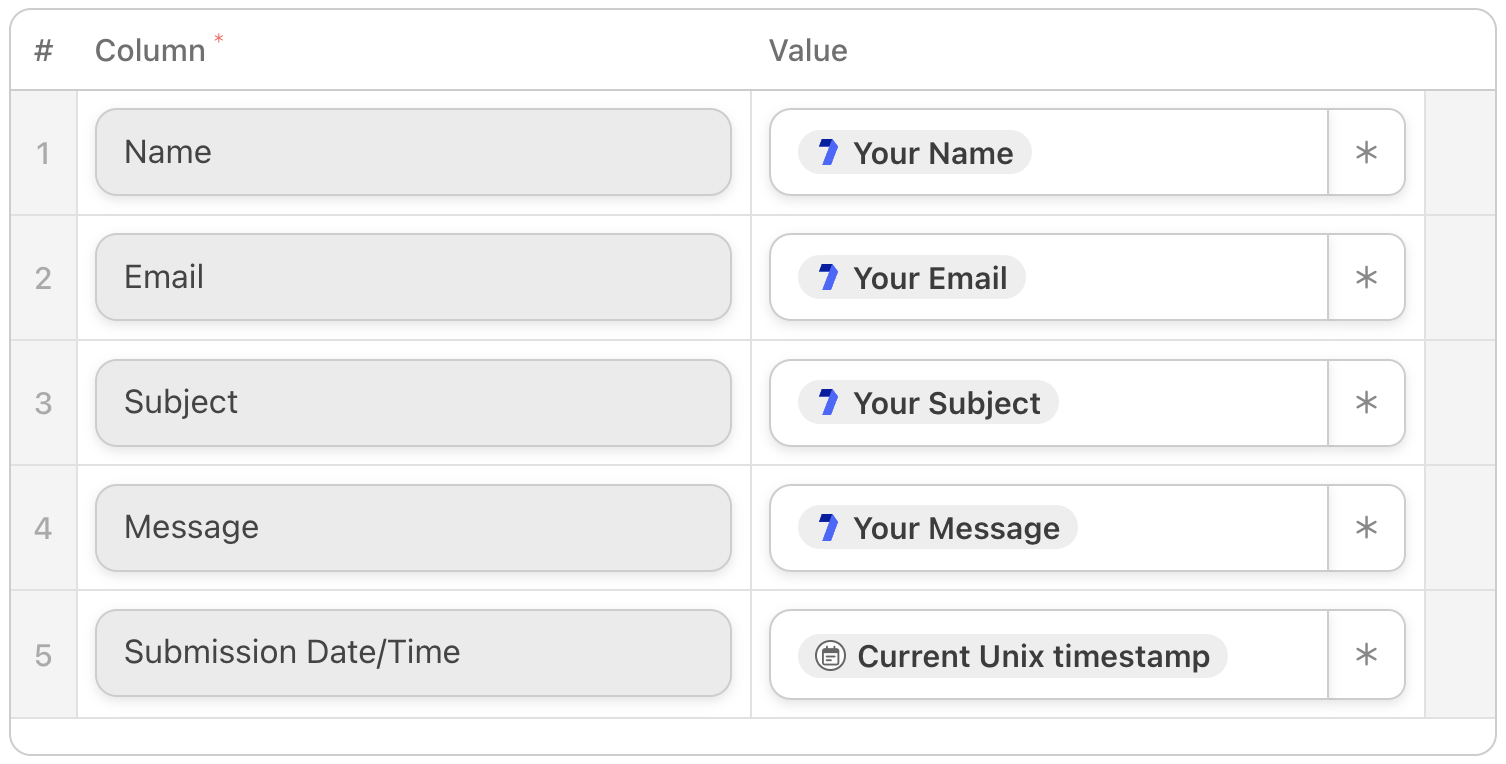Screen dimensions: 1506x764
Task: Click the asterisk button in Subject row
Action: pyautogui.click(x=1366, y=402)
